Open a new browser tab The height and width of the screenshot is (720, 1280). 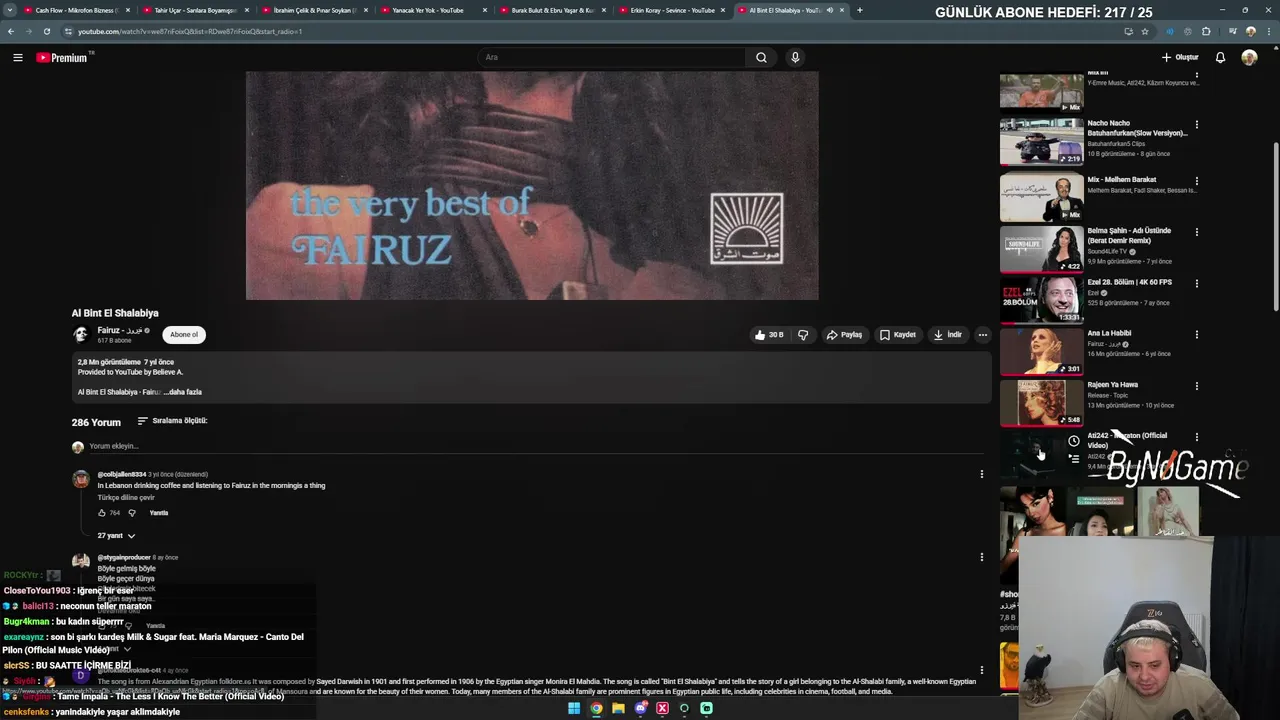pos(860,10)
